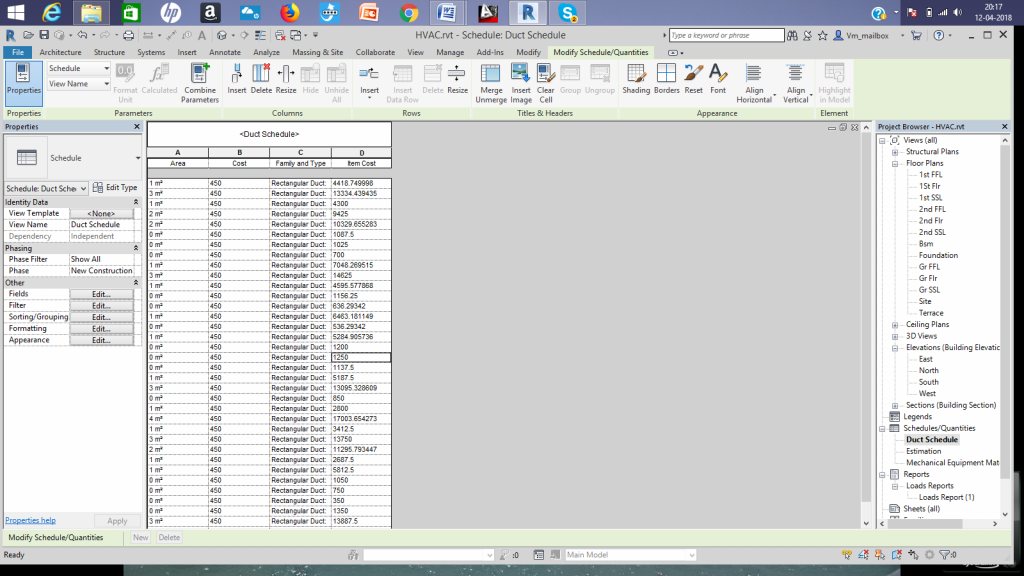Expand the Ceiling Plans tree node
The width and height of the screenshot is (1024, 576).
[x=896, y=325]
